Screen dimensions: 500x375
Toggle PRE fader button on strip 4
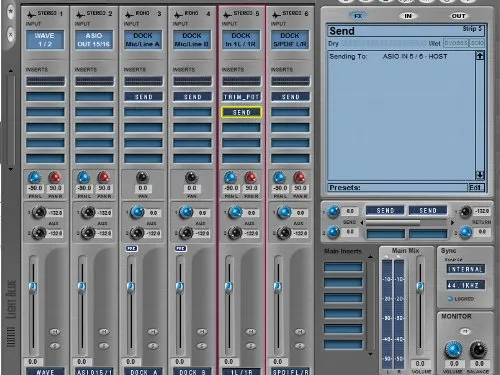[x=181, y=249]
